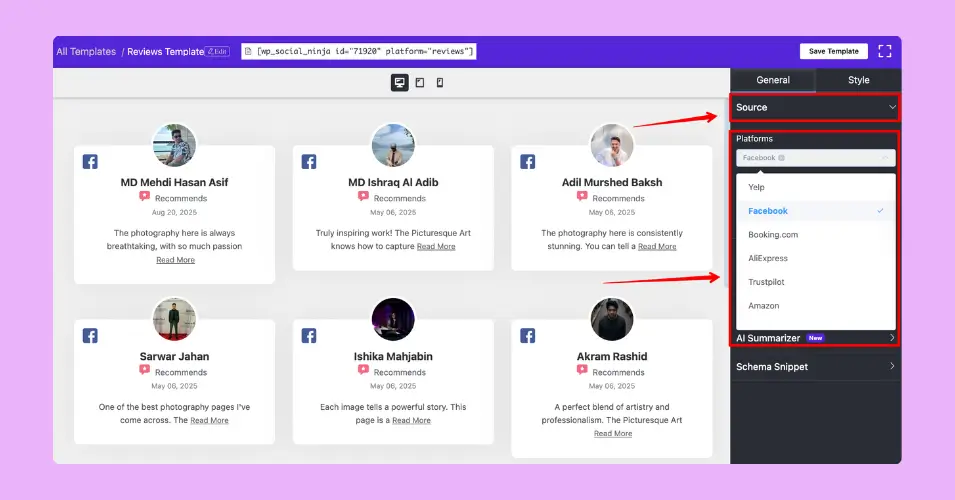Click reviewer name MD Mehdi Hasan Asif
This screenshot has width=955, height=500.
174,182
